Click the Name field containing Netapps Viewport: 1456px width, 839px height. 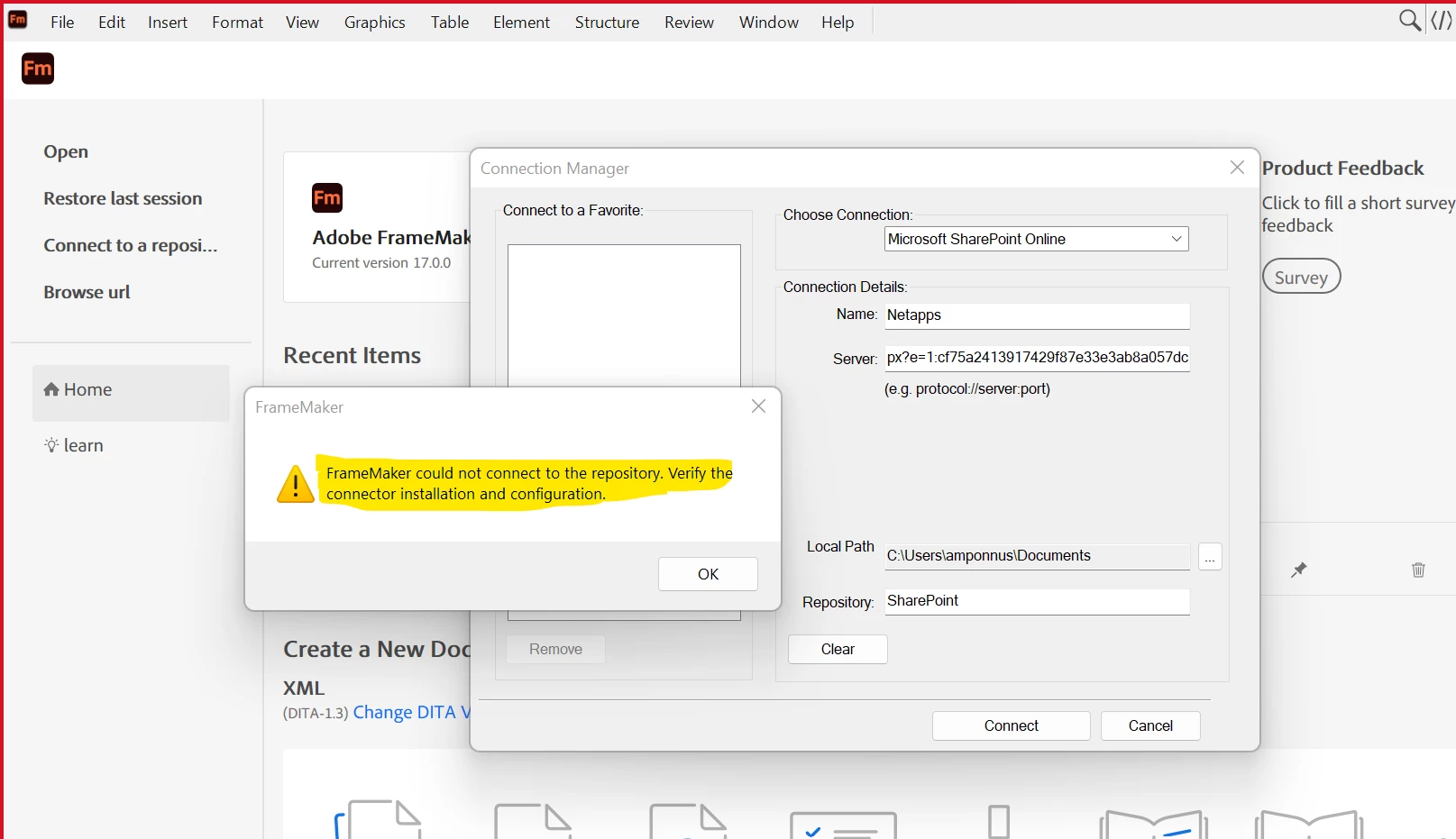point(1037,315)
